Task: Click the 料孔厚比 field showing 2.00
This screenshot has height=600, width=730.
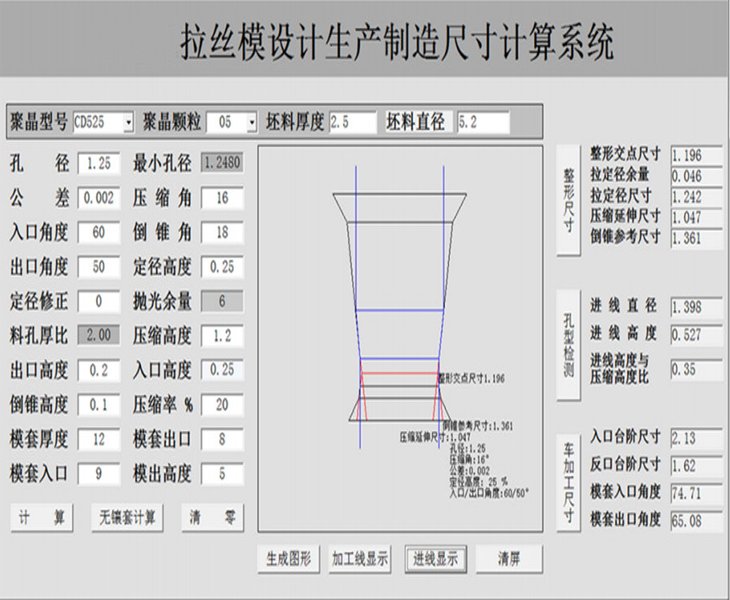Action: 99,335
